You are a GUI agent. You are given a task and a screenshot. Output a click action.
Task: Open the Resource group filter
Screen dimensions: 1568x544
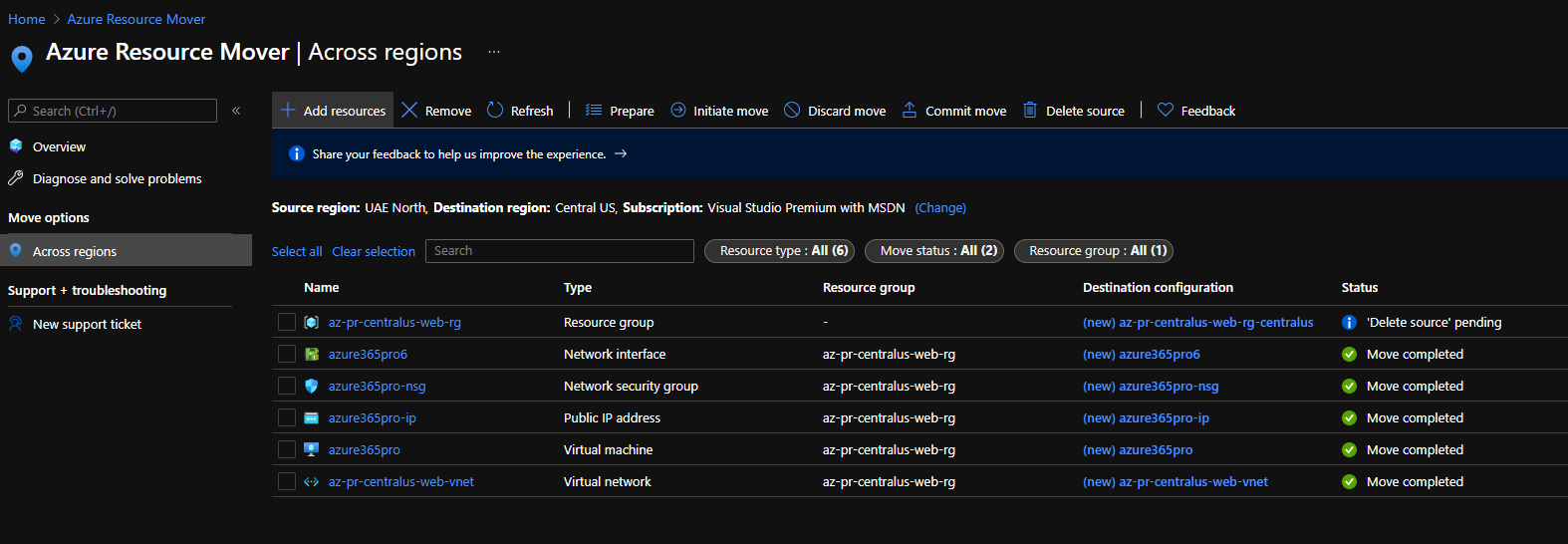tap(1093, 251)
